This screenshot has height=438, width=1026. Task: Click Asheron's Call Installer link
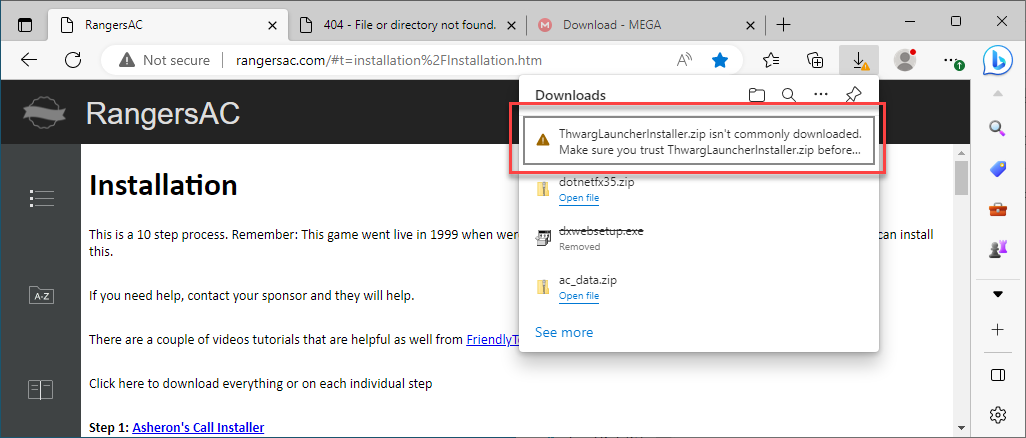198,427
